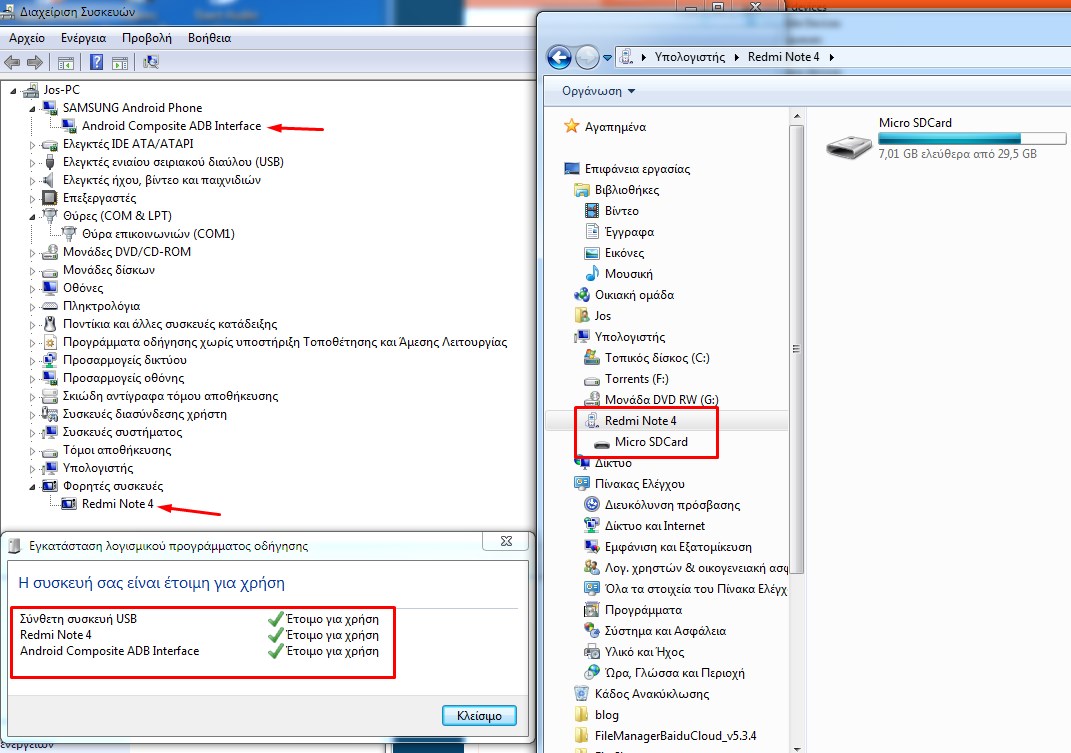The height and width of the screenshot is (753, 1071).
Task: Select the Τόμοι αποθήκευσης category
Action: [x=117, y=450]
